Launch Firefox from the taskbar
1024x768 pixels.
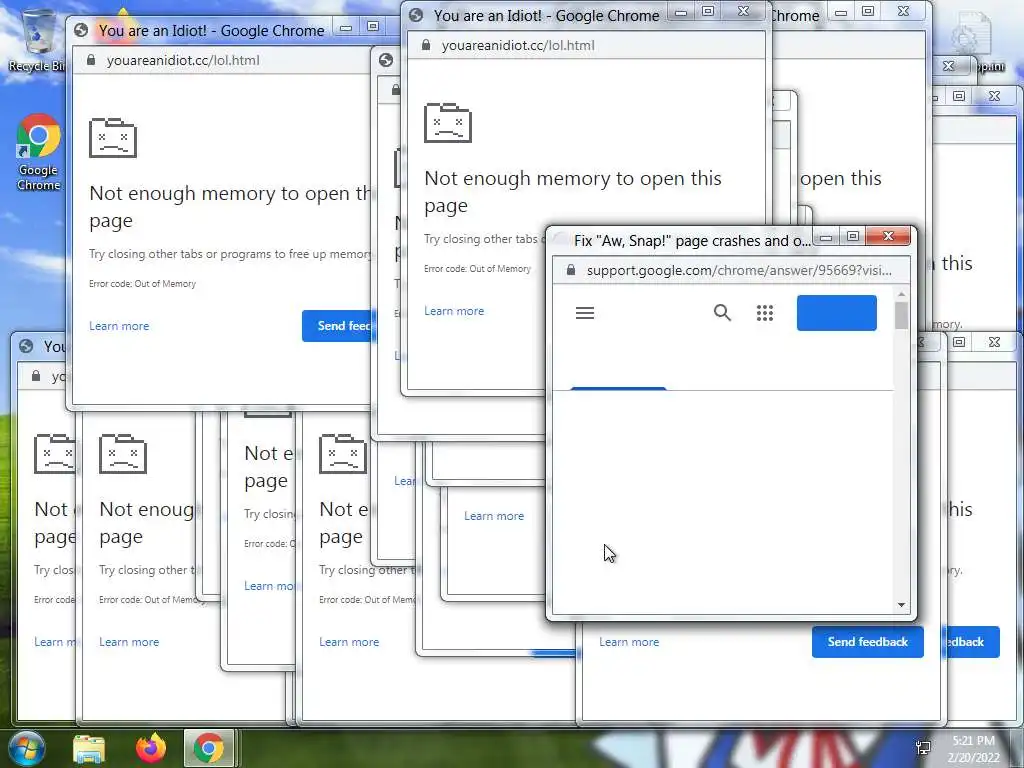[151, 748]
